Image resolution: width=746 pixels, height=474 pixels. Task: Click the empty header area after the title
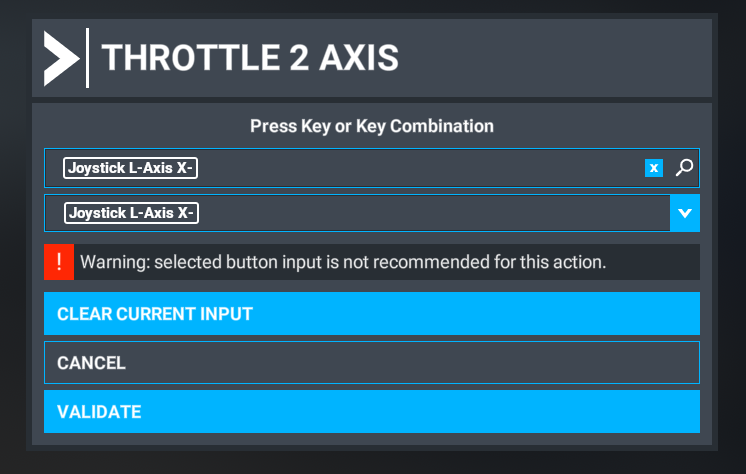tap(552, 58)
